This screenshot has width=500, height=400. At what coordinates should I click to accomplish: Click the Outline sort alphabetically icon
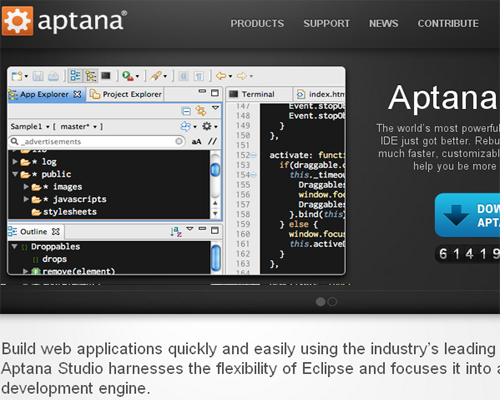[x=176, y=232]
